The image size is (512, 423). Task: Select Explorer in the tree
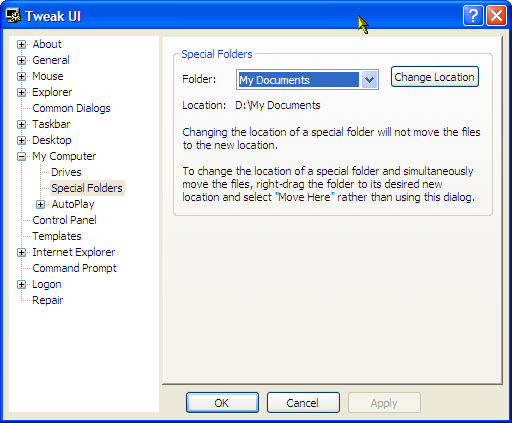(x=52, y=92)
